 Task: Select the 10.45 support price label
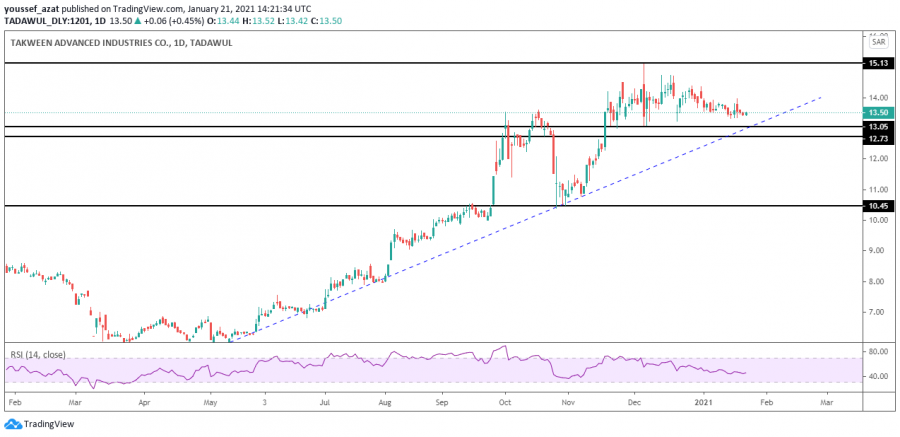[878, 206]
